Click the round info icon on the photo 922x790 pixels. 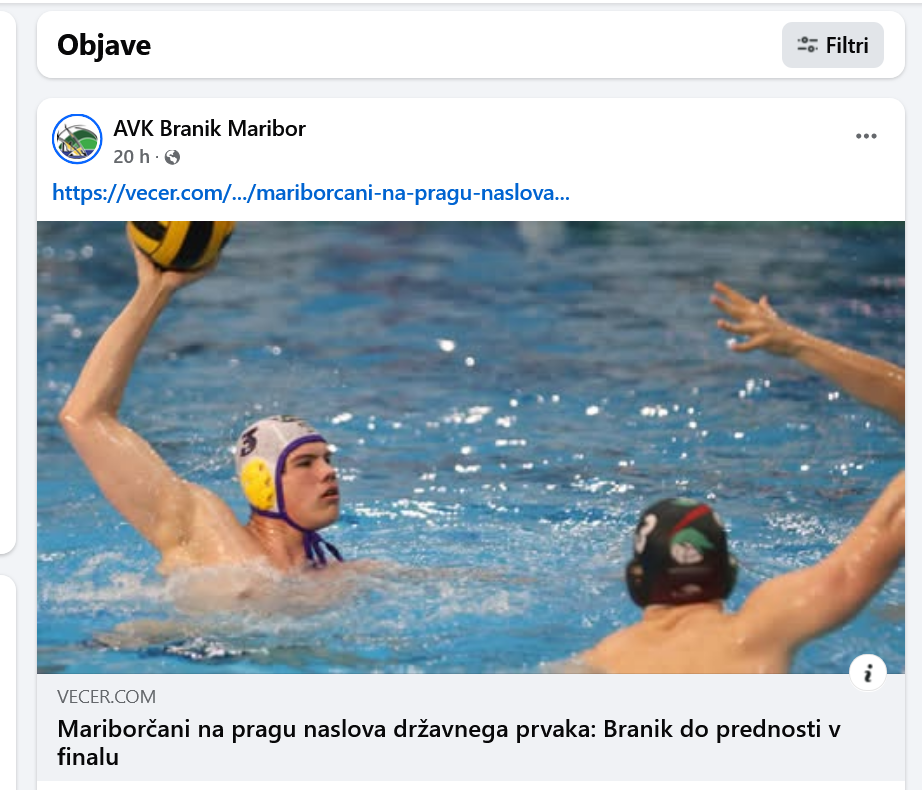868,672
